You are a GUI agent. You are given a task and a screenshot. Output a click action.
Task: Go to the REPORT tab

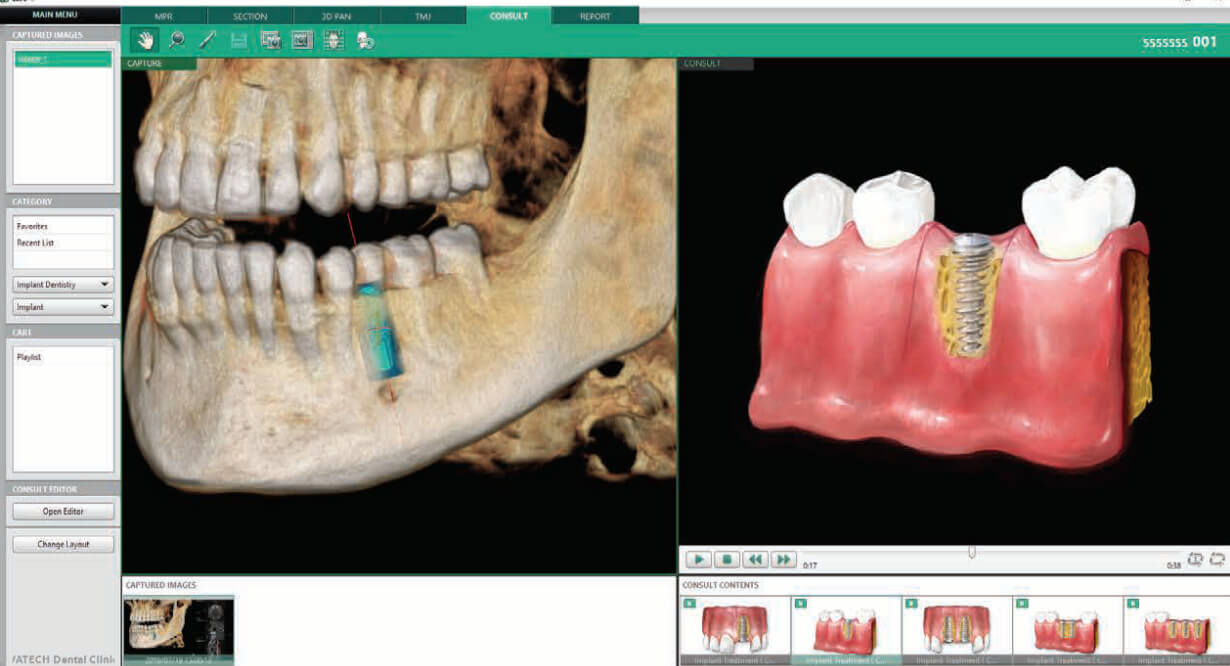click(595, 16)
